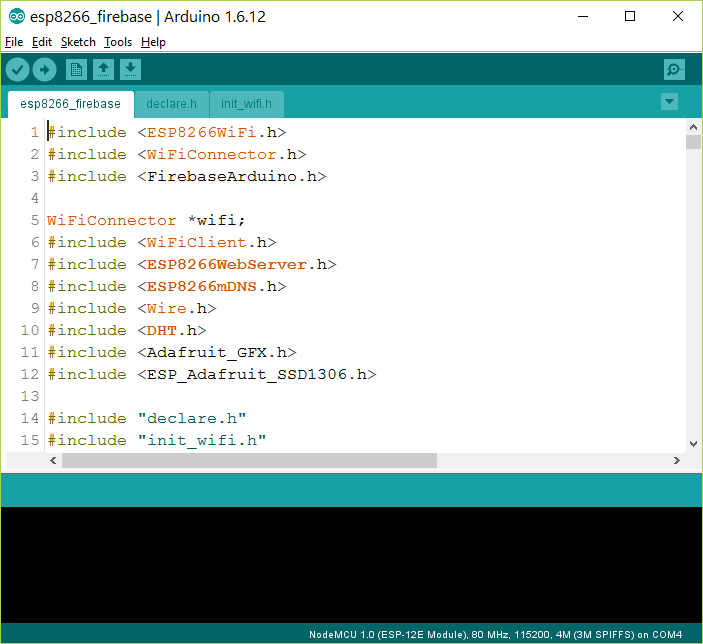The image size is (703, 644).
Task: Open the File menu
Action: point(14,42)
